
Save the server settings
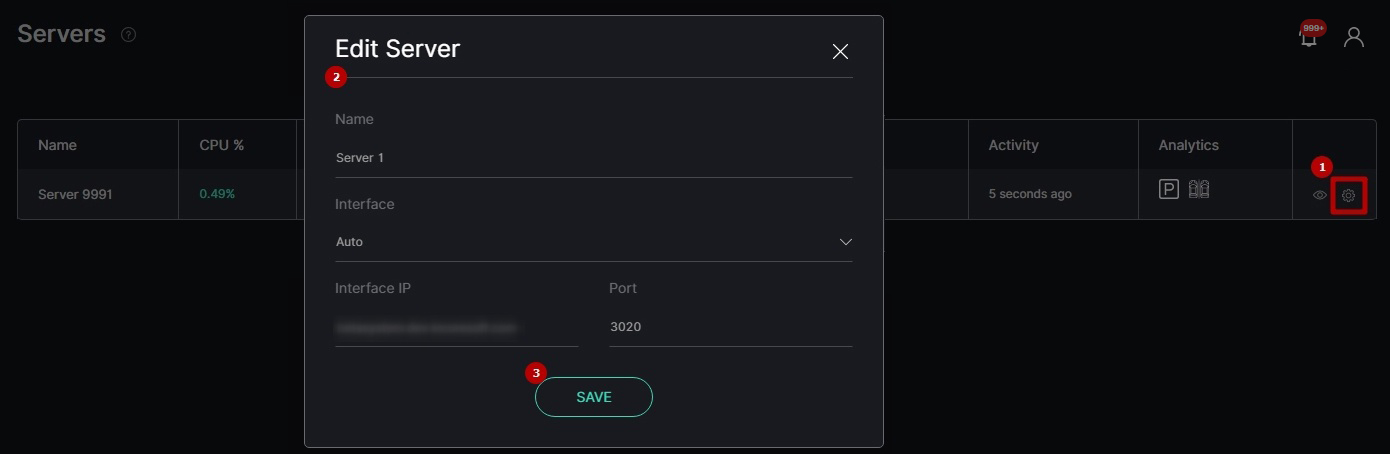click(594, 397)
